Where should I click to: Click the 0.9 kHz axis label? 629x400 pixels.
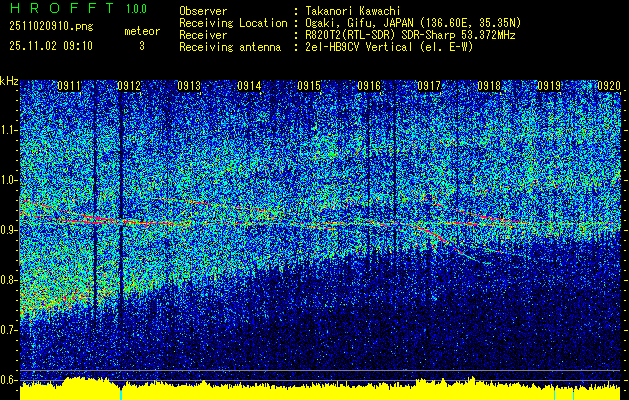click(8, 230)
